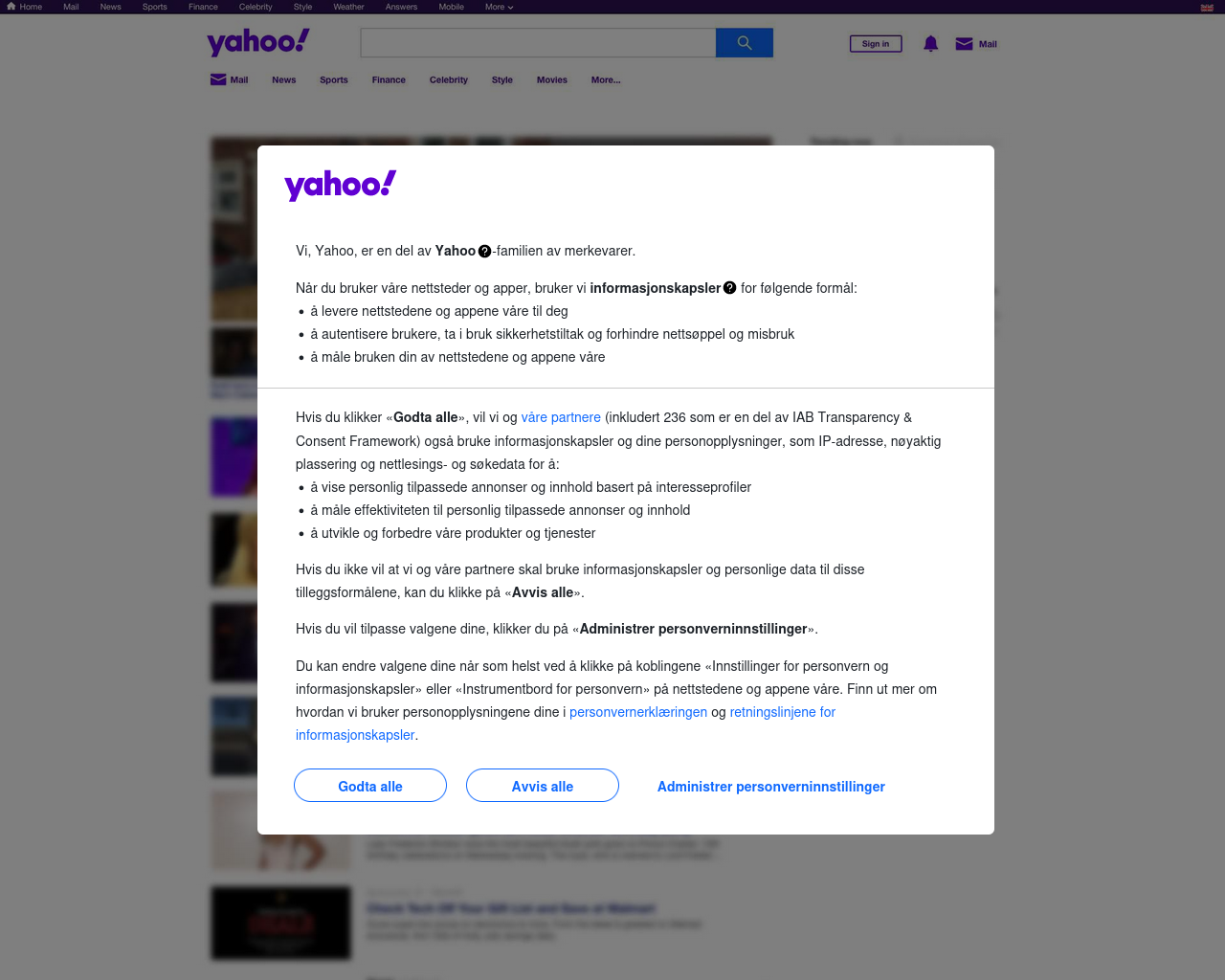1225x980 pixels.
Task: Select Finance in the navigation row
Action: (x=389, y=80)
